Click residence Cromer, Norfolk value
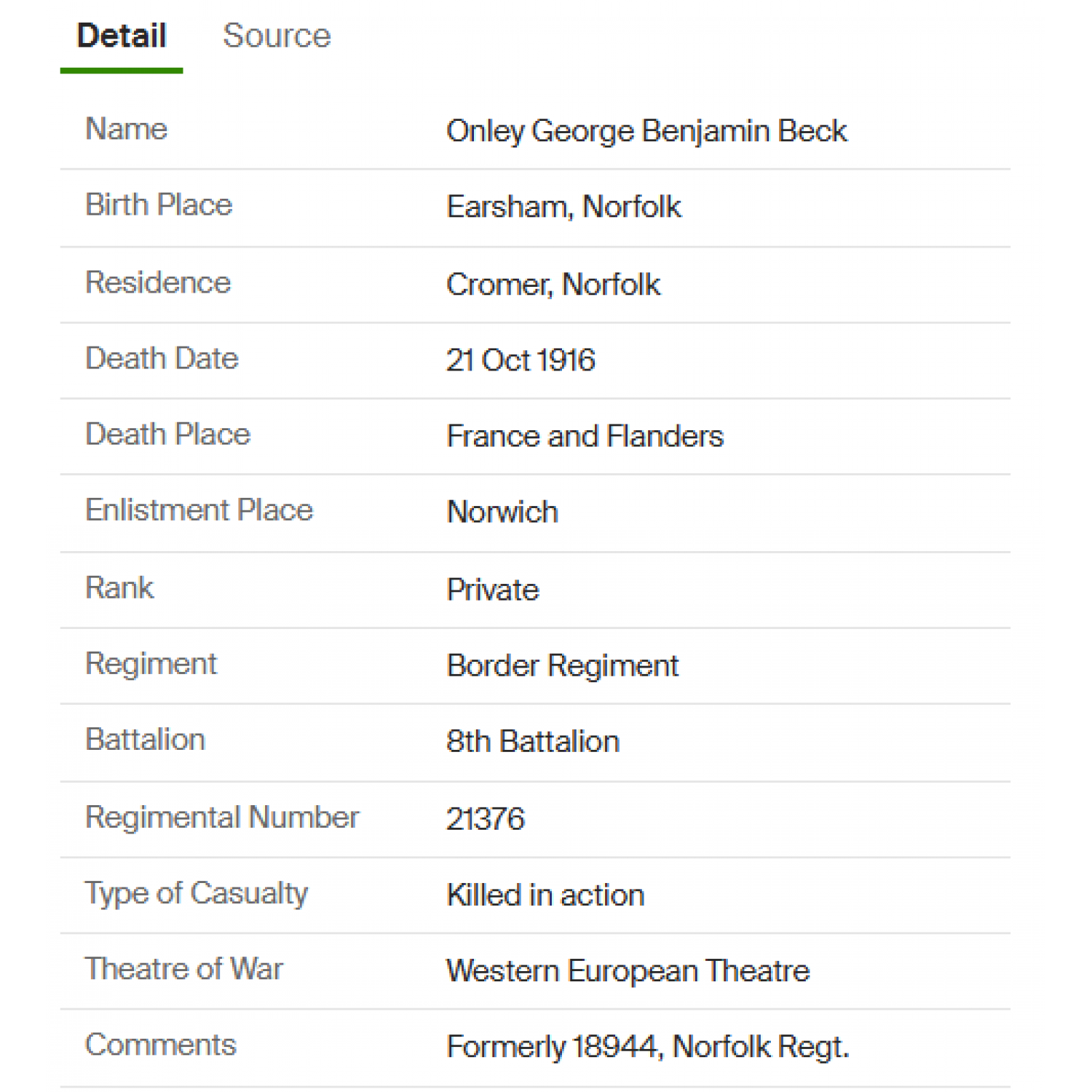 (553, 285)
